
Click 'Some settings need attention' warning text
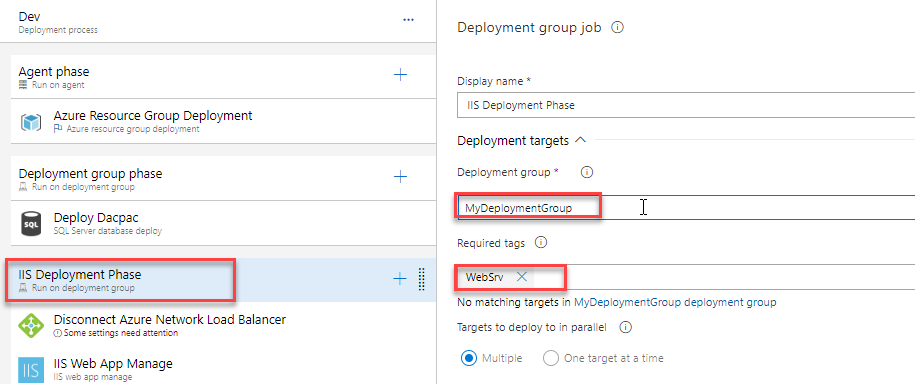pyautogui.click(x=120, y=333)
